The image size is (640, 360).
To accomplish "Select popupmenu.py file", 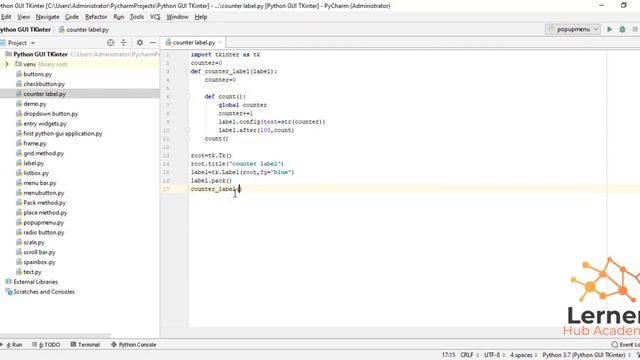I will click(43, 222).
